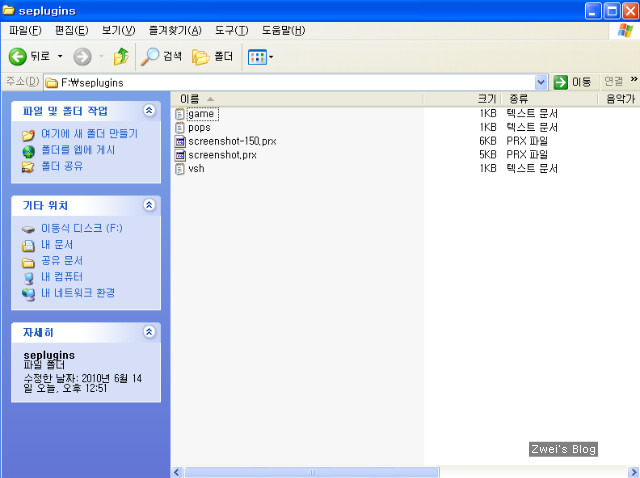
Task: Open the 보기(V) menu
Action: coord(118,31)
